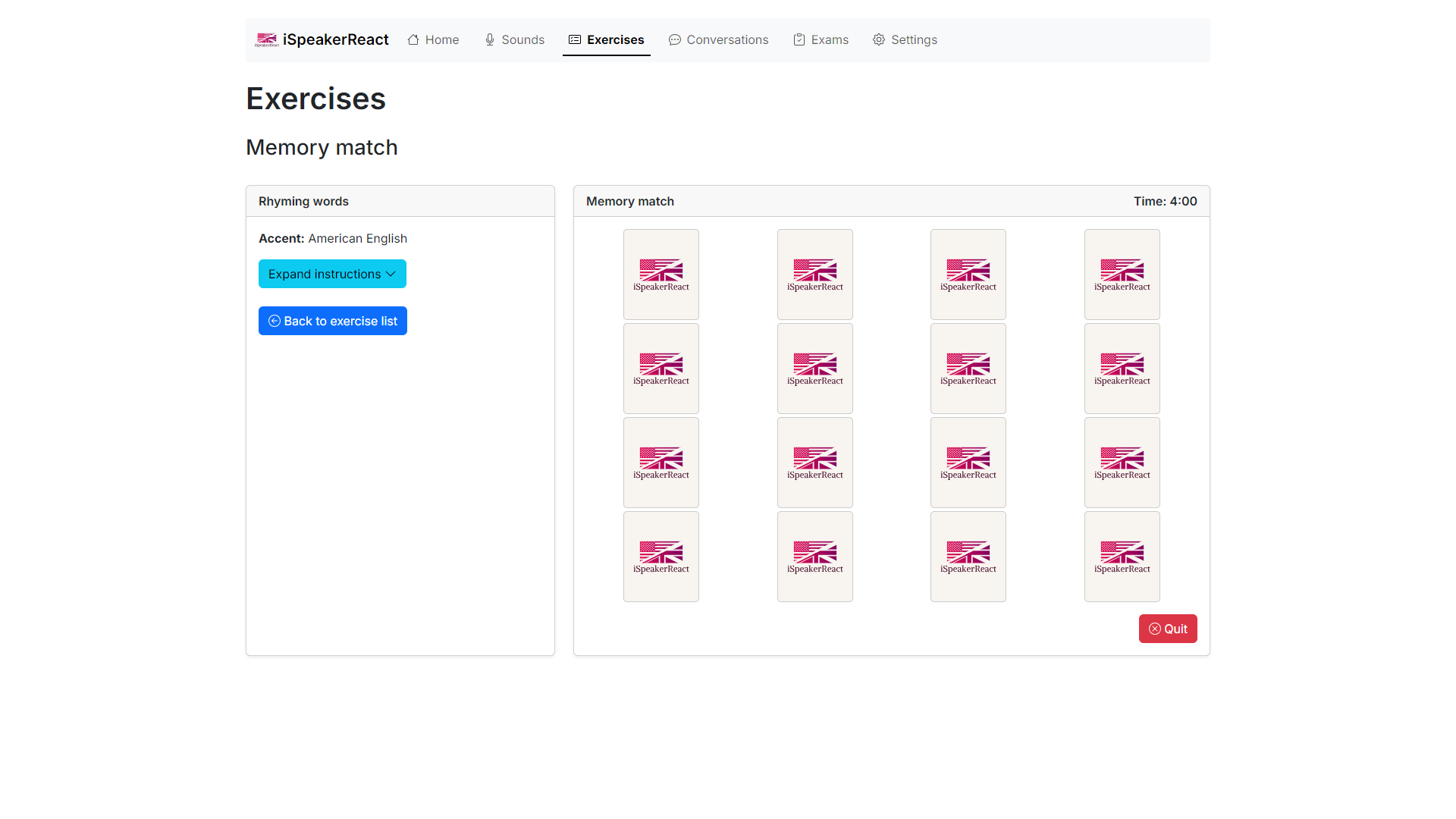Viewport: 1456px width, 819px height.
Task: Click the Conversations chat bubble icon
Action: pos(675,39)
